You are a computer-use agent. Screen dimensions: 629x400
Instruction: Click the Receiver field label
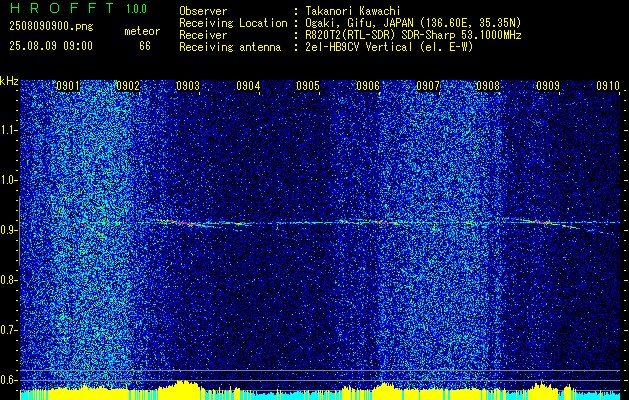[203, 35]
